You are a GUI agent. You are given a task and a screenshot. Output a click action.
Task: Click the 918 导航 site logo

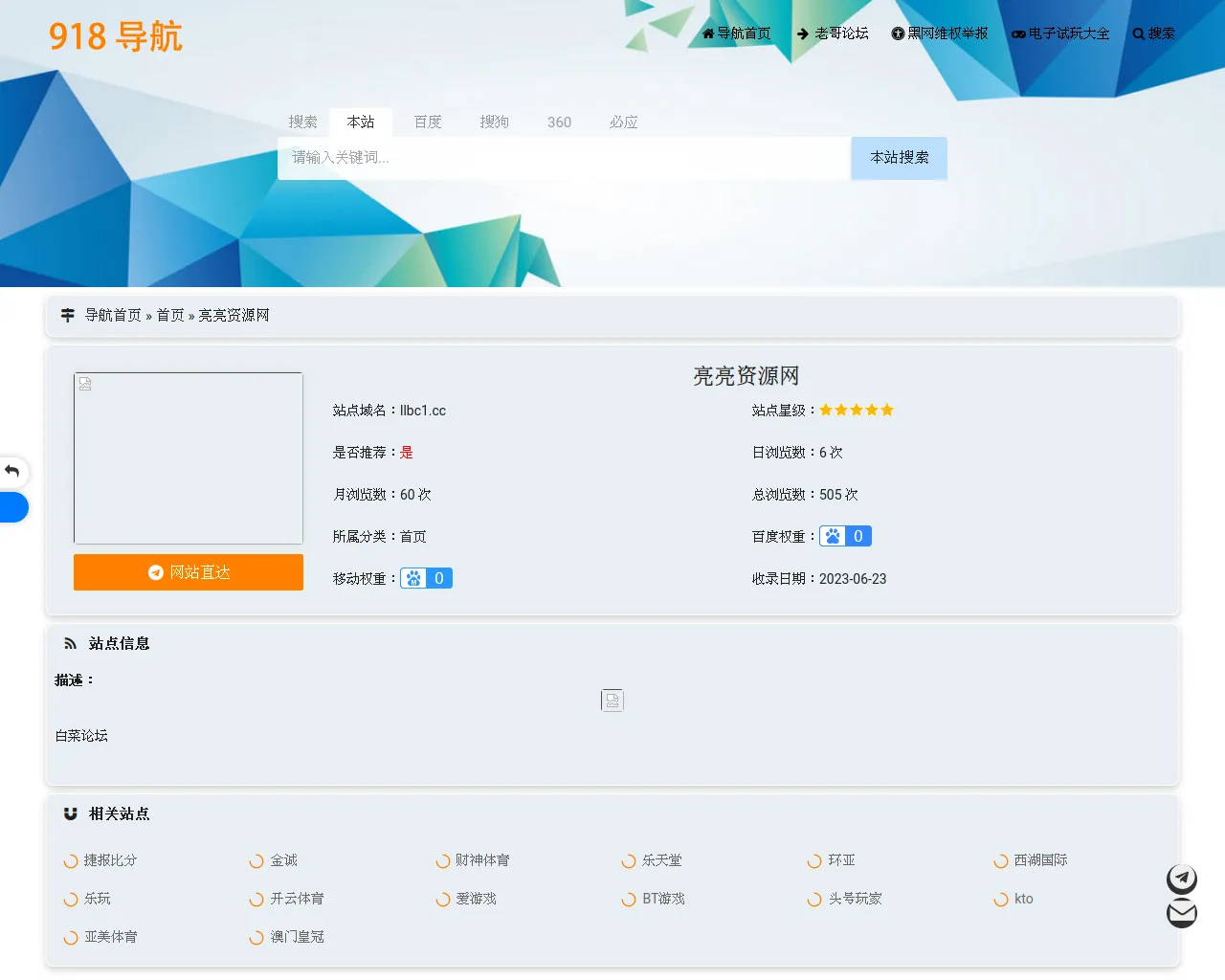point(115,36)
